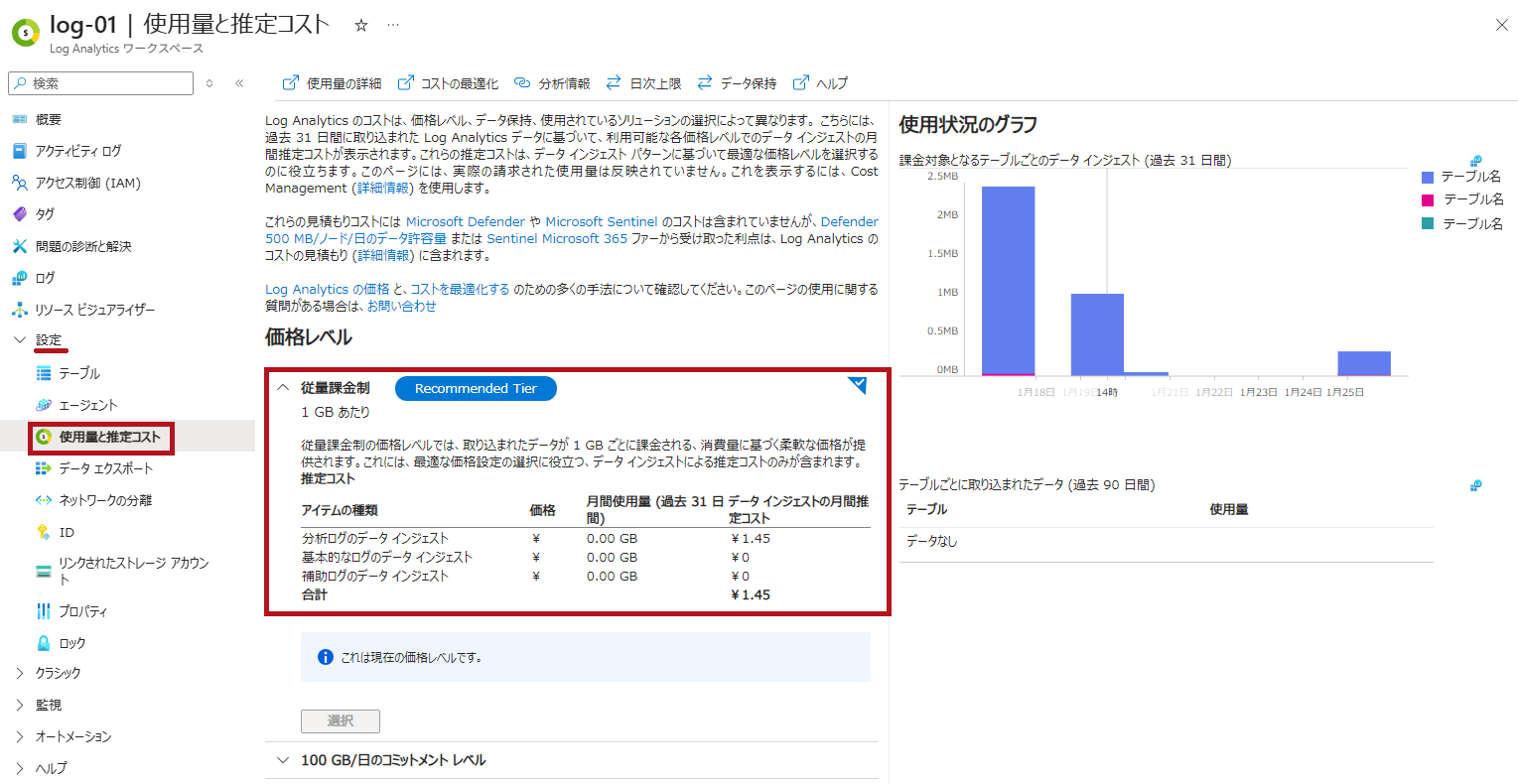The height and width of the screenshot is (784, 1519).
Task: Click the pin icon above usage graph
Action: 1475,161
